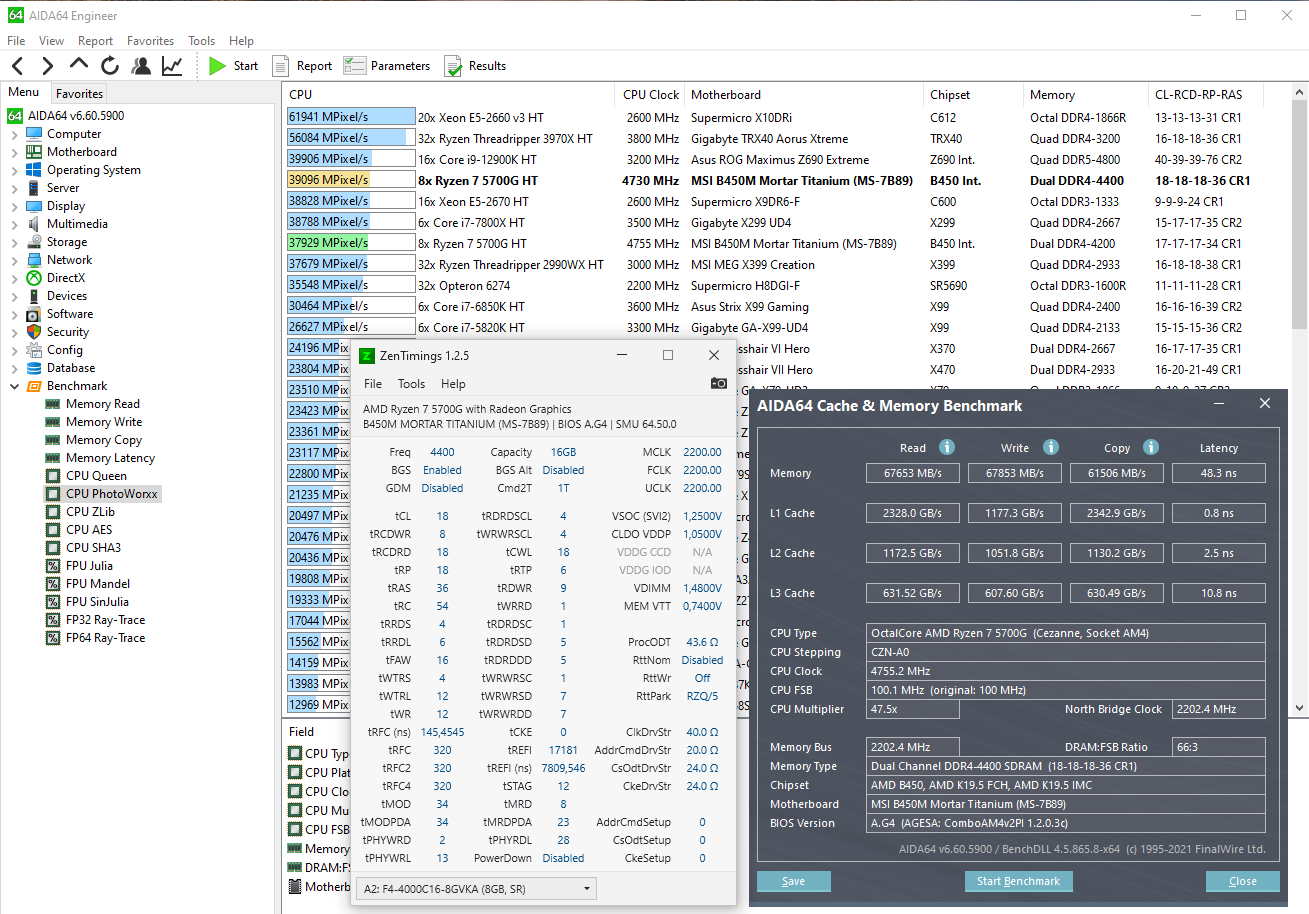Select the CPU Queen benchmark
The height and width of the screenshot is (914, 1309).
tap(96, 476)
